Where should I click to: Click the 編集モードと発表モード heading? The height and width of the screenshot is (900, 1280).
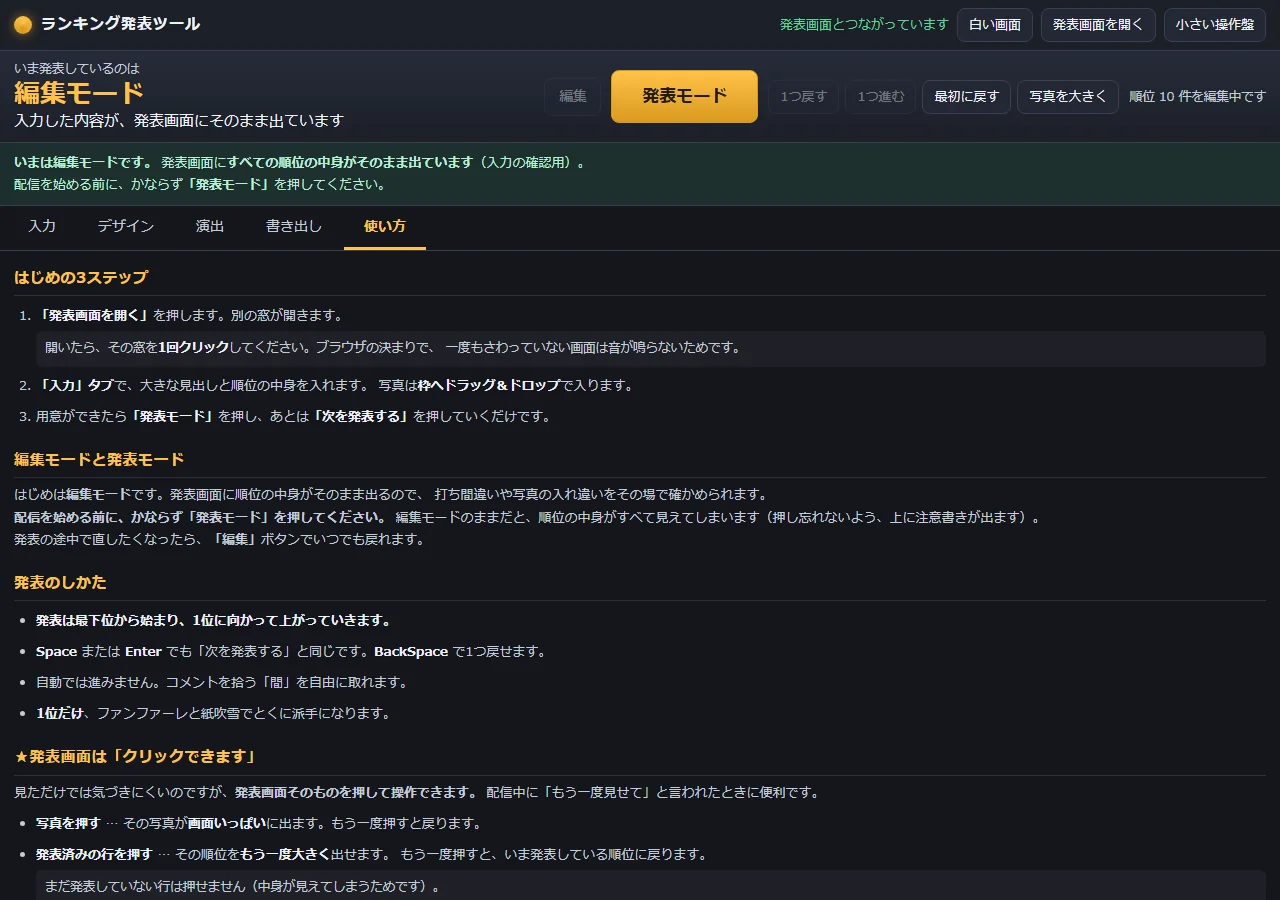[x=99, y=460]
